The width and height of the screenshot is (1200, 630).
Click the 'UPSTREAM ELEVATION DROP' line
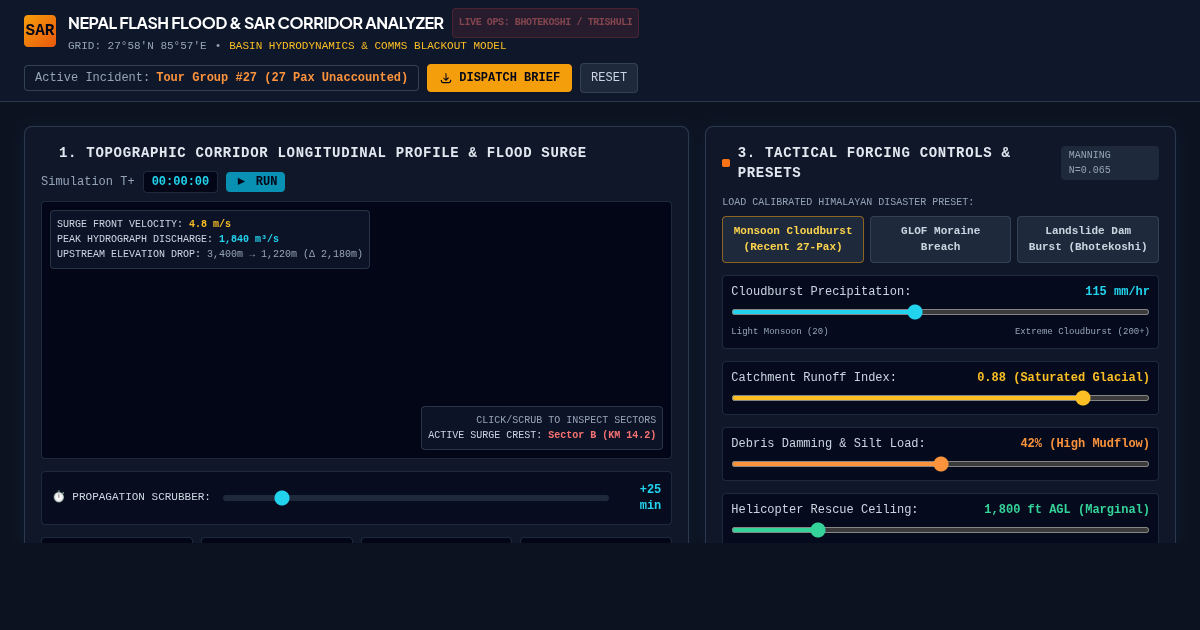coord(210,254)
